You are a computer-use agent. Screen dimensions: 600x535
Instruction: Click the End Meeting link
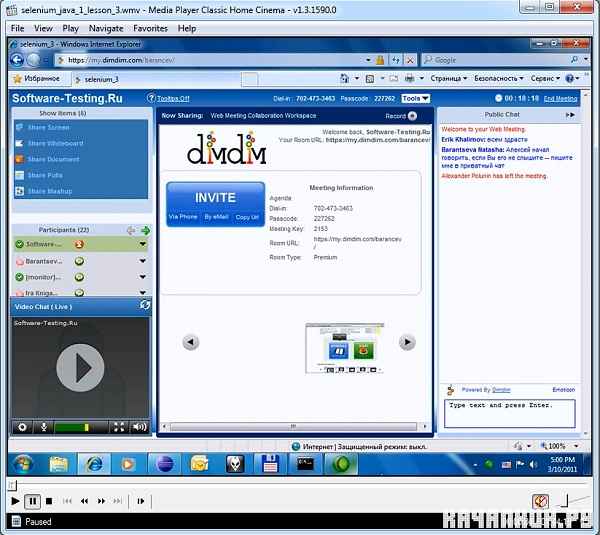coord(560,99)
